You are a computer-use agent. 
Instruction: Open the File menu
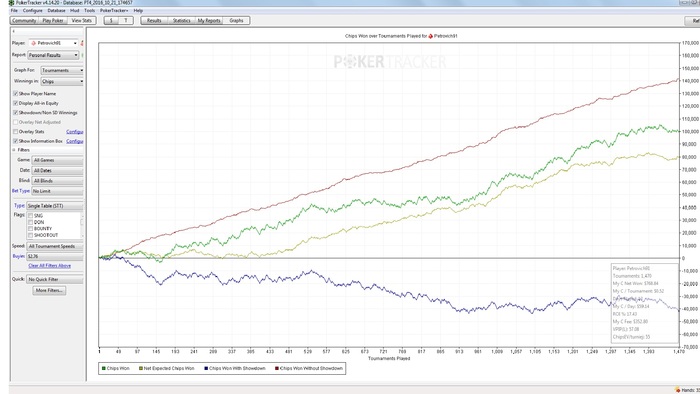14,10
